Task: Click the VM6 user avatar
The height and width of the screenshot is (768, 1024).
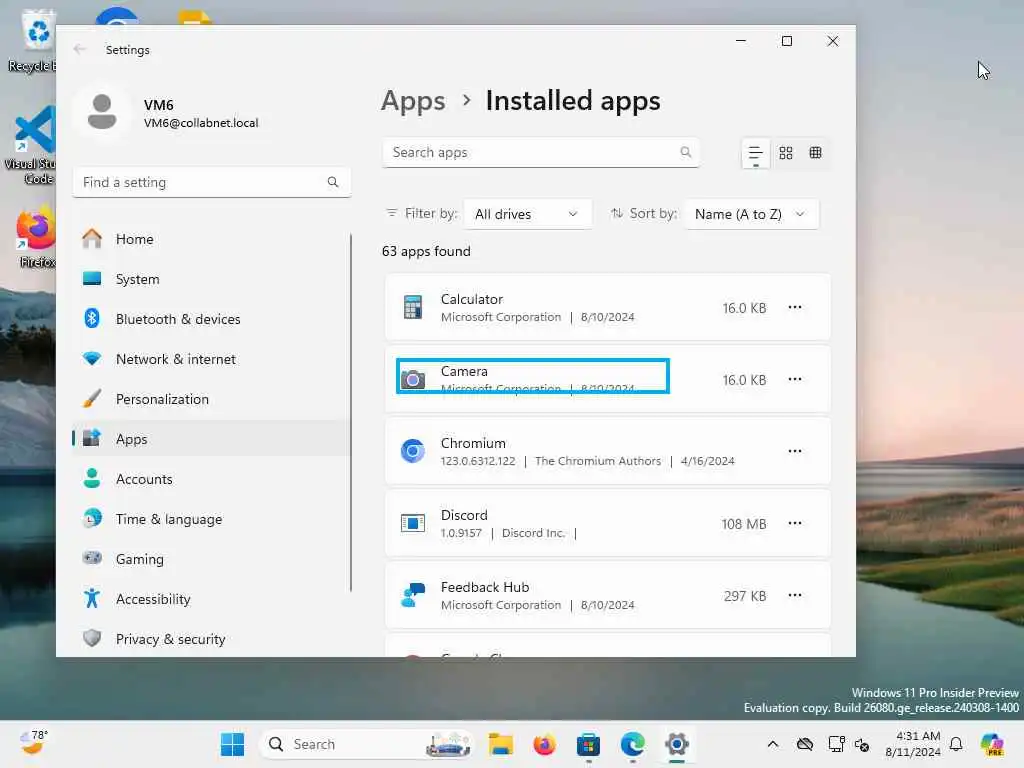Action: pos(102,112)
